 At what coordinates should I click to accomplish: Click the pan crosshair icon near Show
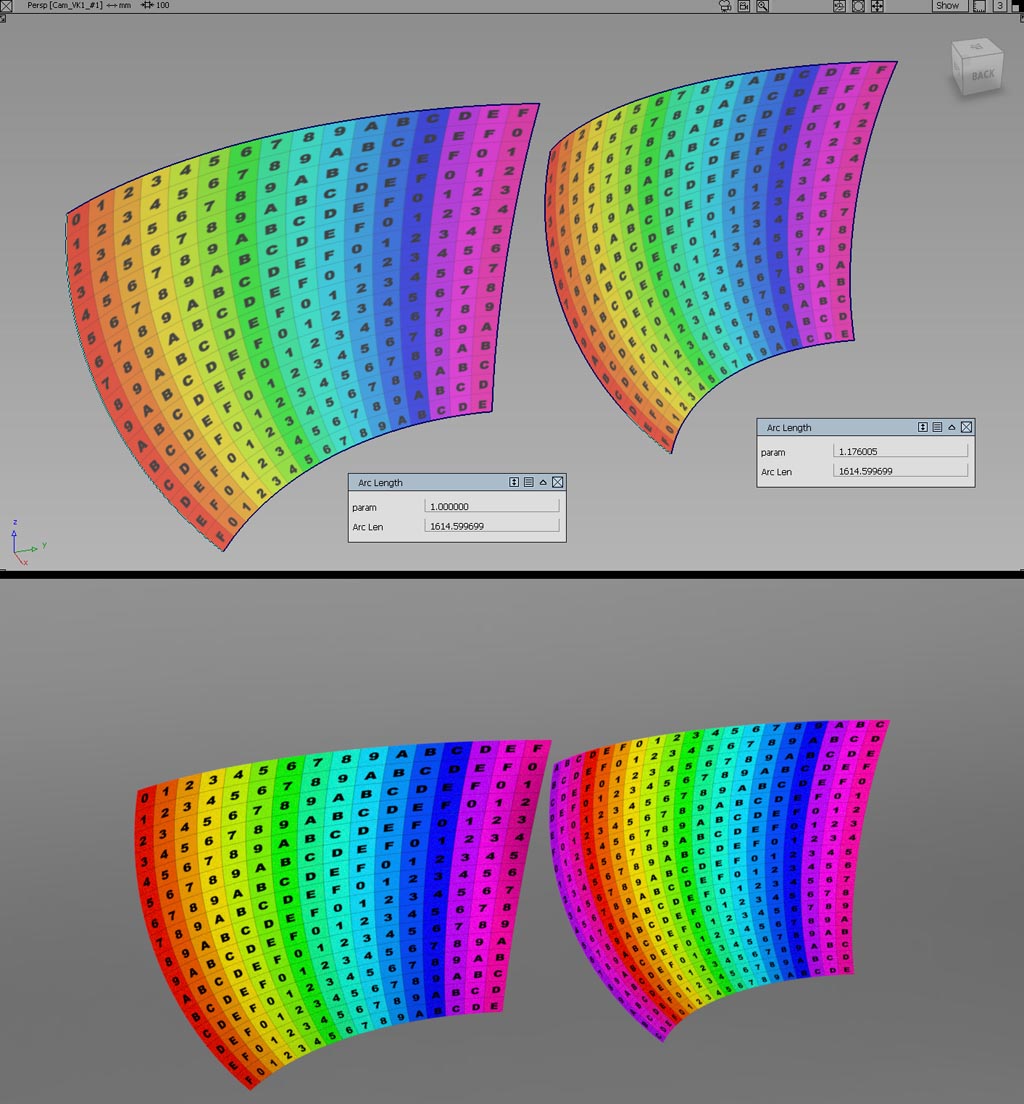coord(877,5)
